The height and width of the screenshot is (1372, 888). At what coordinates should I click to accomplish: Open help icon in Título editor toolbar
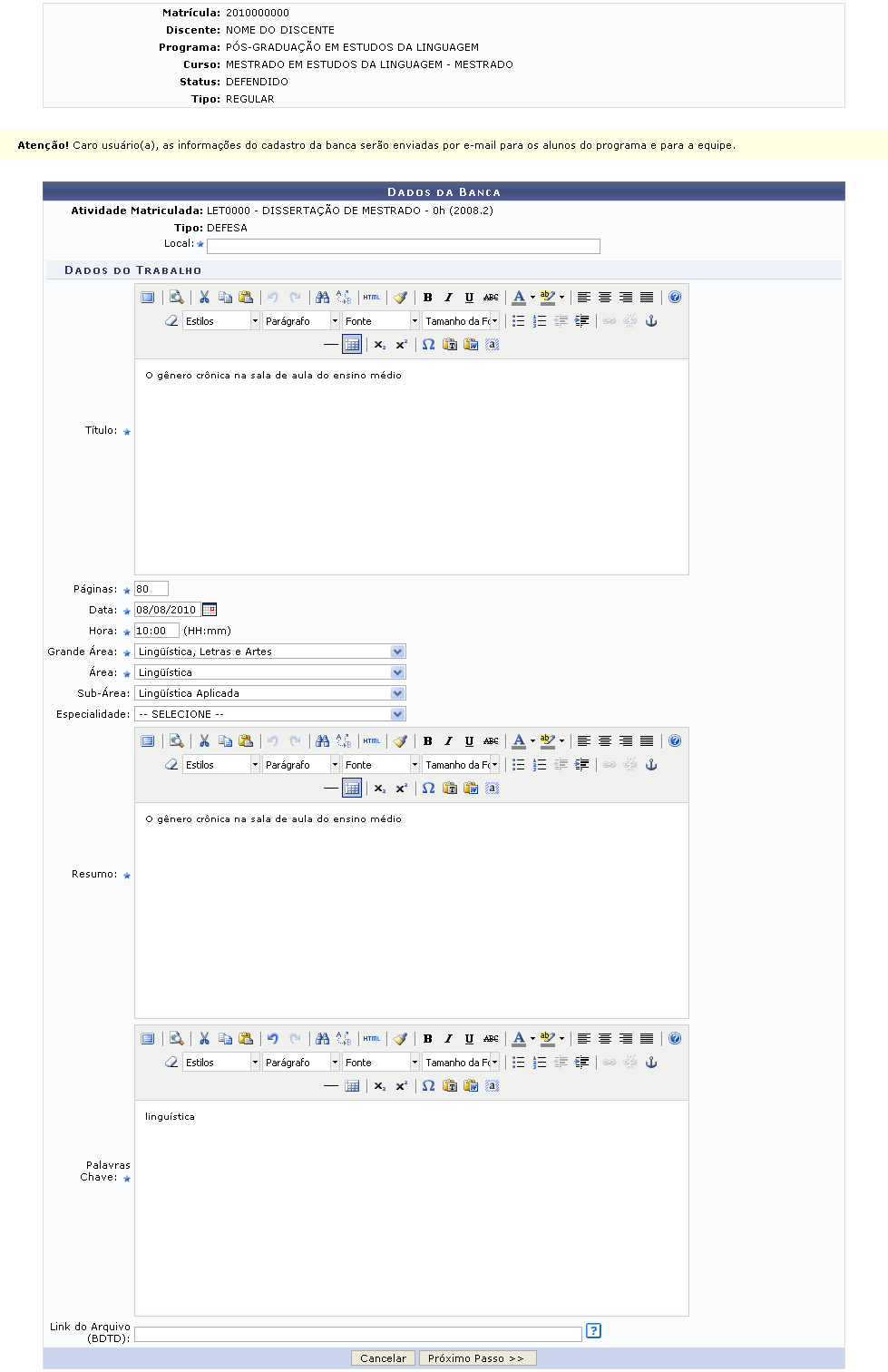coord(675,298)
